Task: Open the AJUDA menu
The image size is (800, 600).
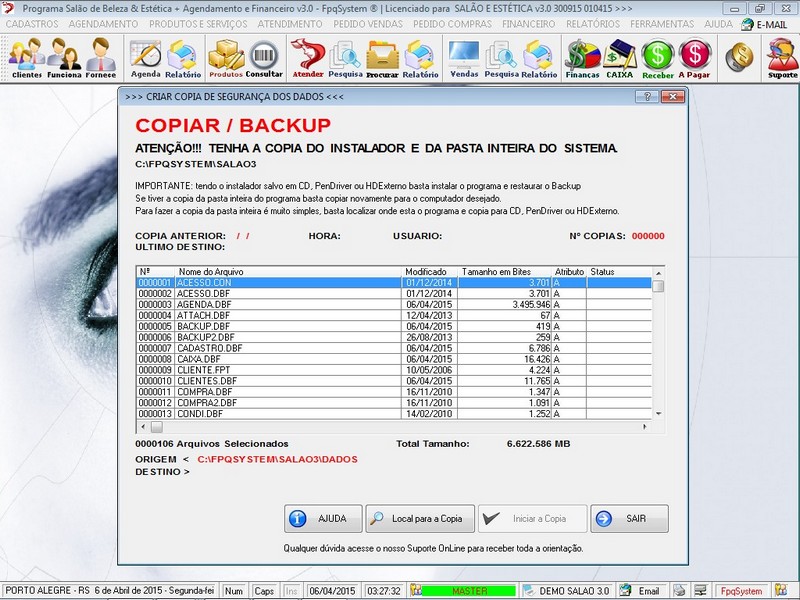Action: pyautogui.click(x=718, y=24)
